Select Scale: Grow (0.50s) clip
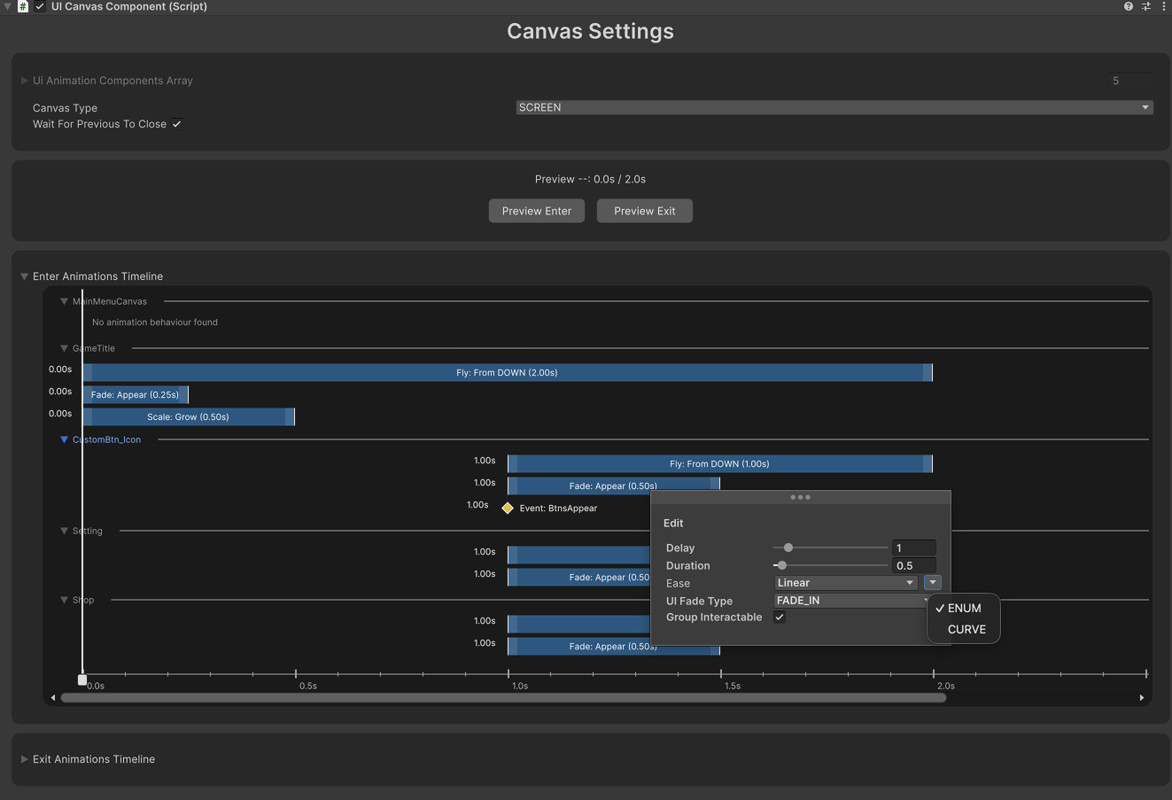Screen dimensions: 1172x800 pyautogui.click(x=188, y=417)
